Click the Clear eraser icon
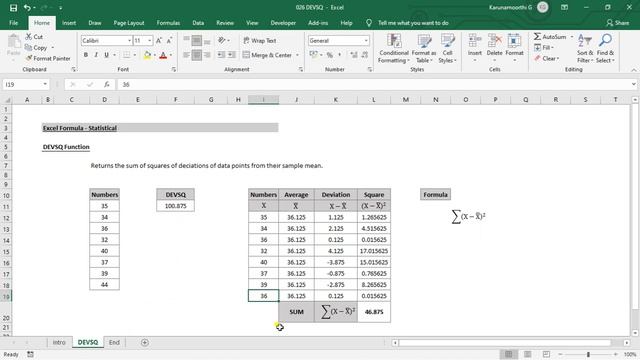640x360 pixels. [x=537, y=58]
